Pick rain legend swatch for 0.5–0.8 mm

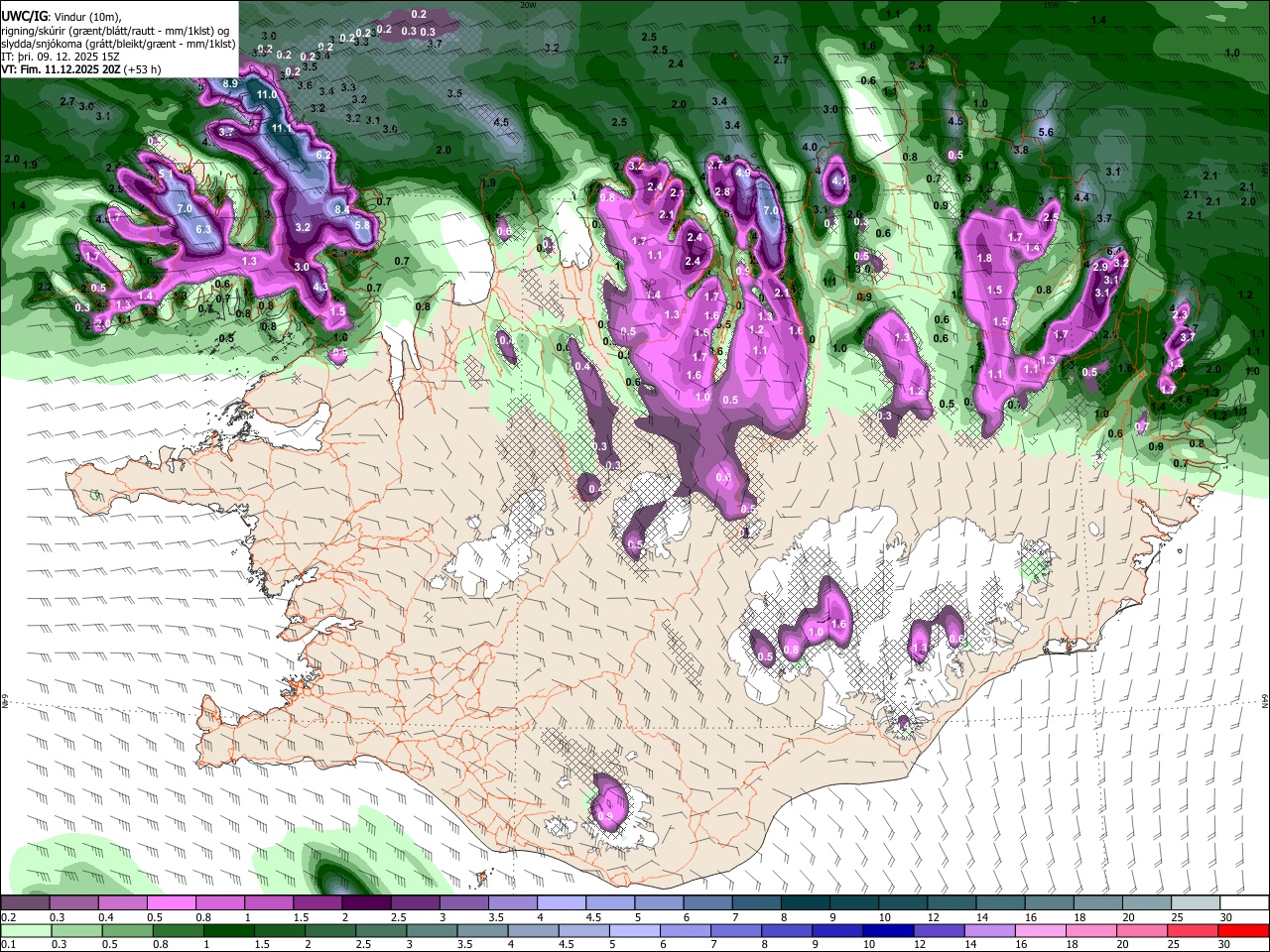coord(127,930)
